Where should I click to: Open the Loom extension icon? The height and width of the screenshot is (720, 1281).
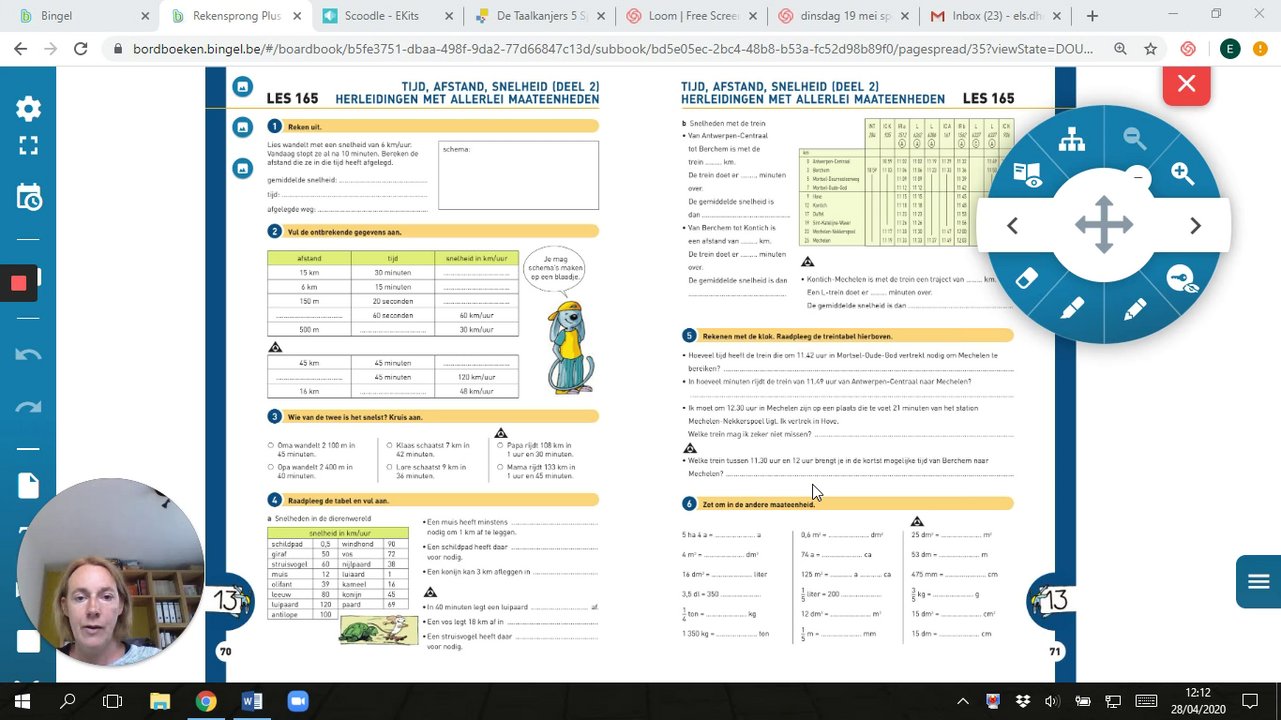coord(1188,49)
